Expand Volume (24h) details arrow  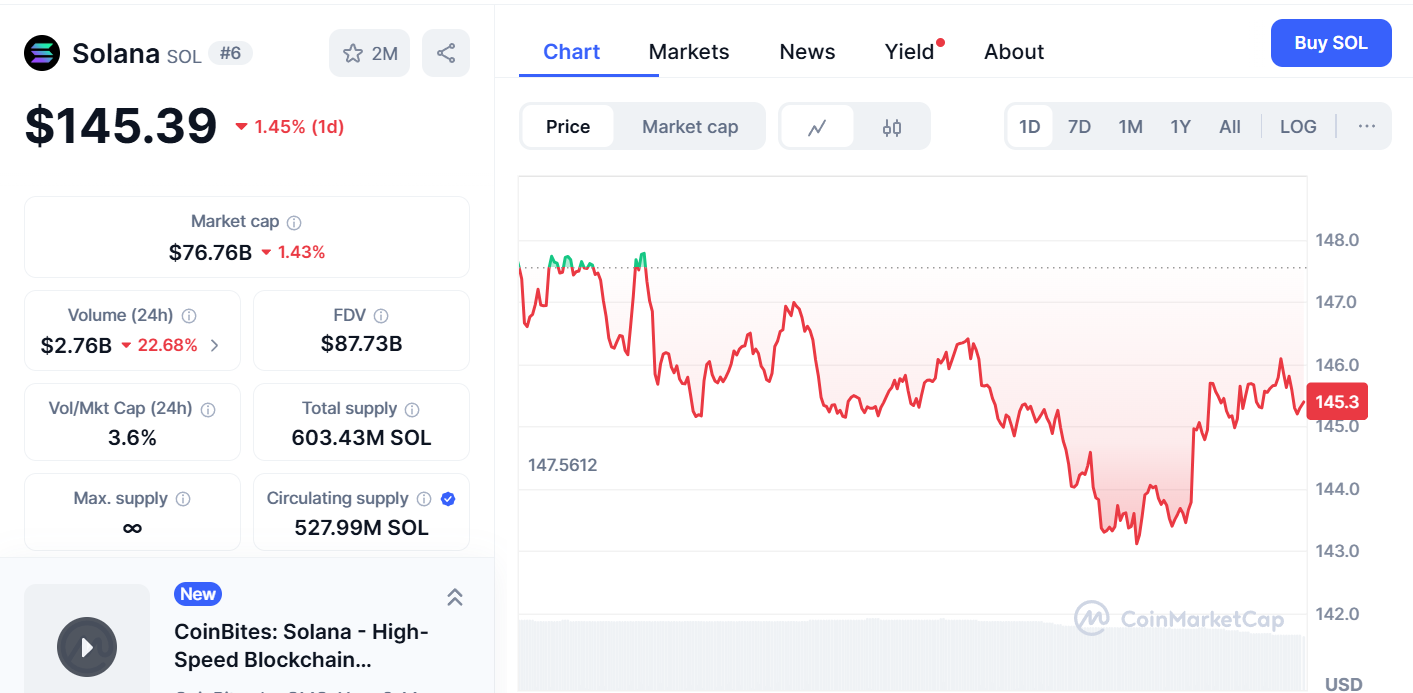[215, 346]
